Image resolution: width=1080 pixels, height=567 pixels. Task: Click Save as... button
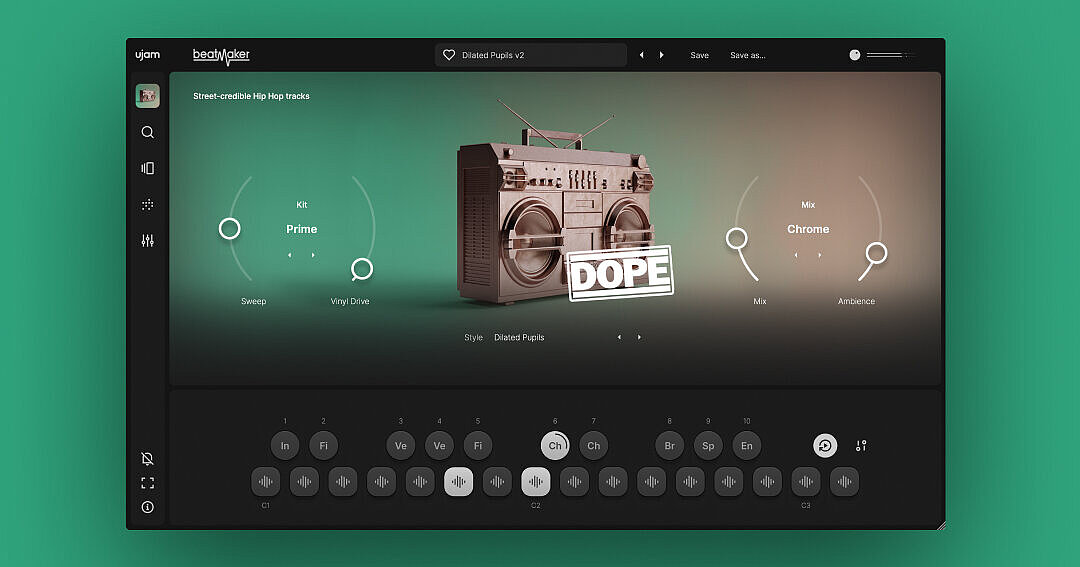[x=747, y=56]
